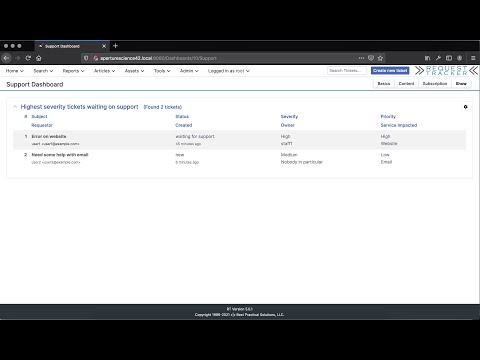Click the browser address bar URL
The width and height of the screenshot is (480, 360).
(x=159, y=58)
